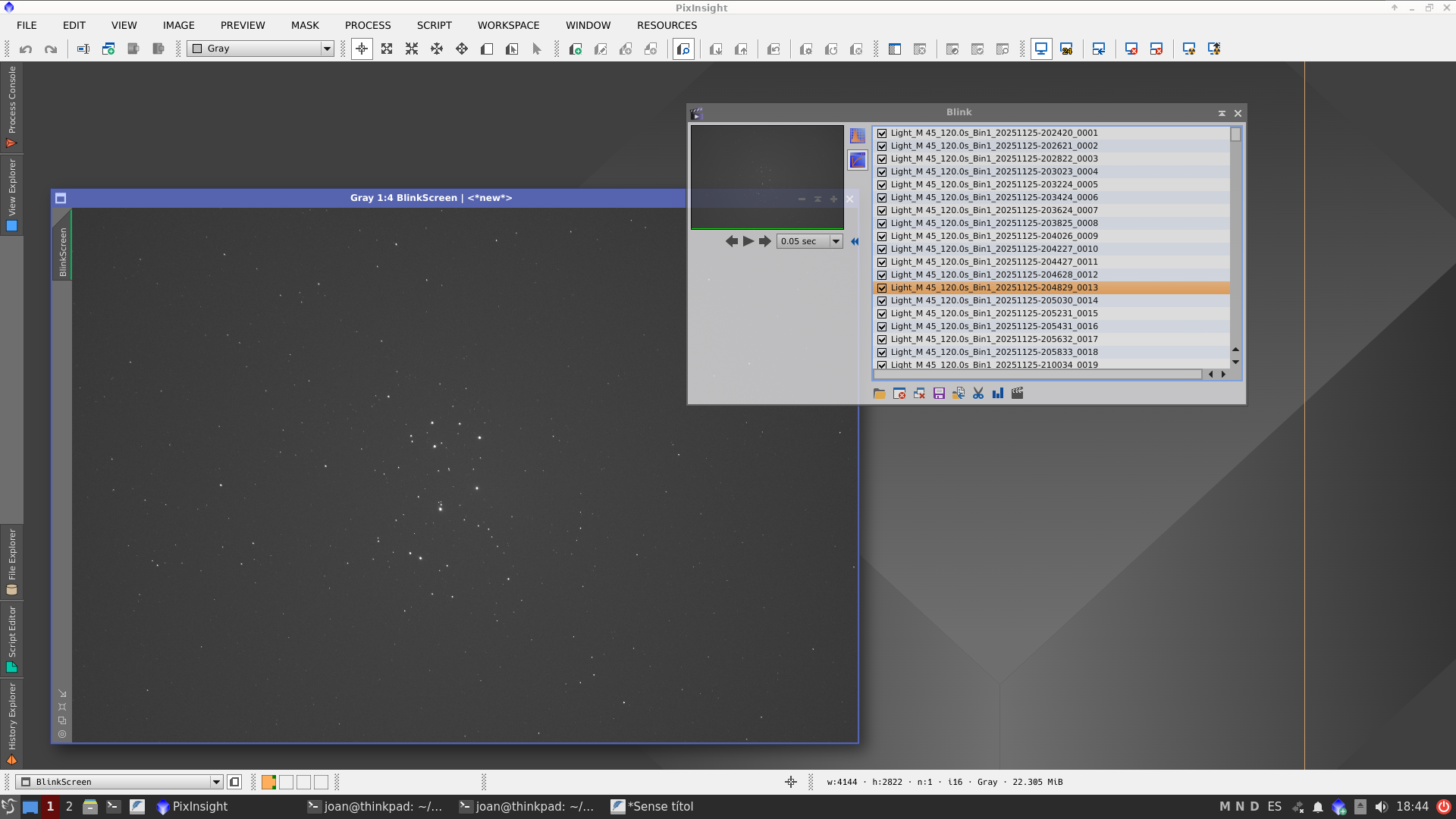This screenshot has height=819, width=1456.
Task: Open image files folder icon in Blink
Action: [879, 394]
